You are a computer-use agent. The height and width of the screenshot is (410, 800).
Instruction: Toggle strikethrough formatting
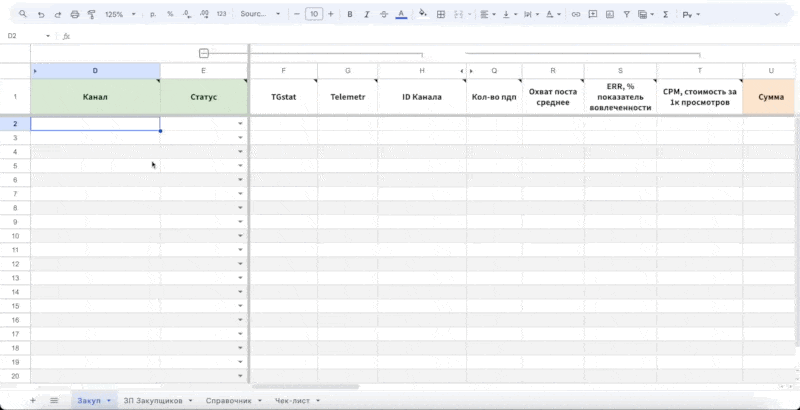384,14
